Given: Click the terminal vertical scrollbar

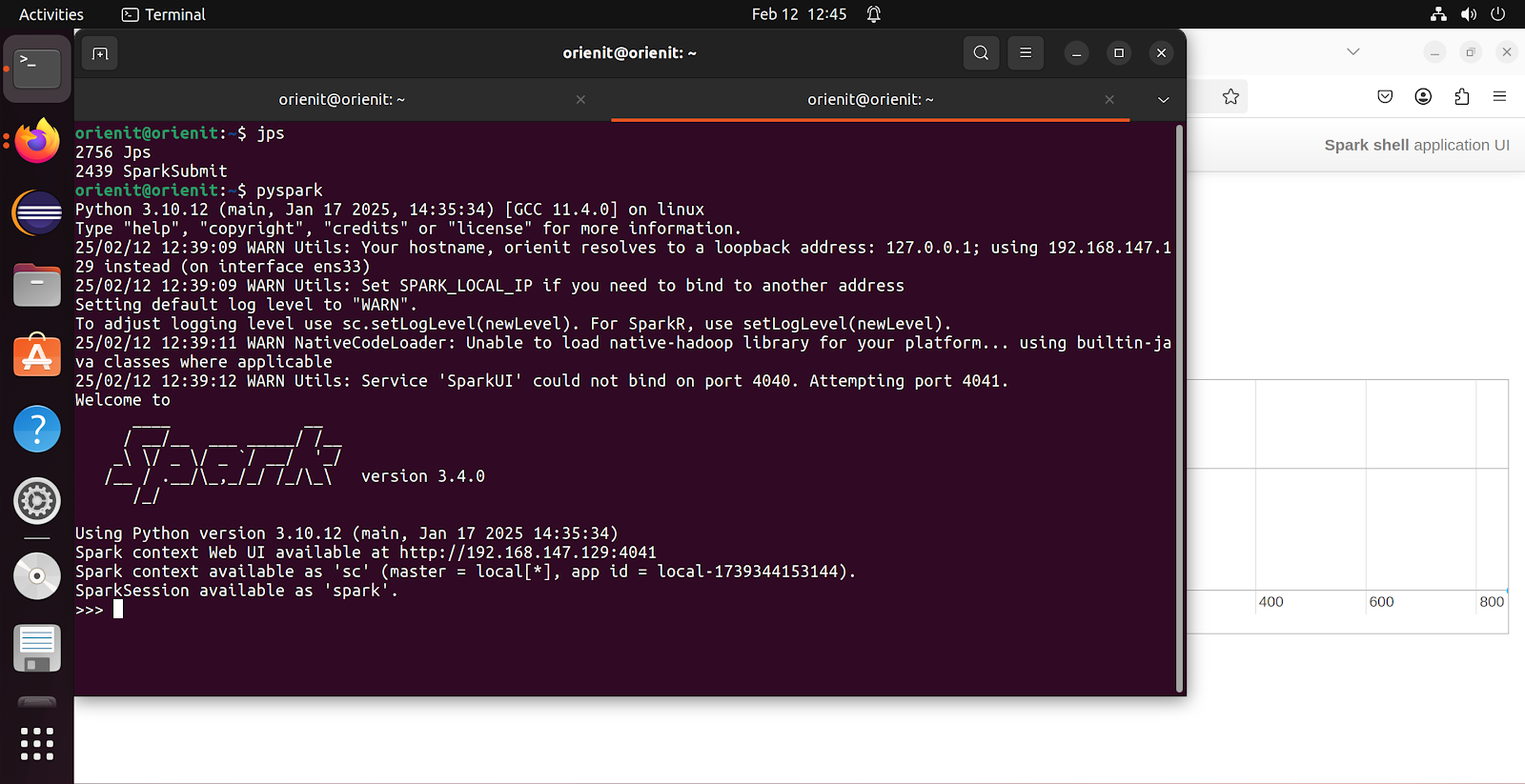Looking at the screenshot, I should (1180, 408).
